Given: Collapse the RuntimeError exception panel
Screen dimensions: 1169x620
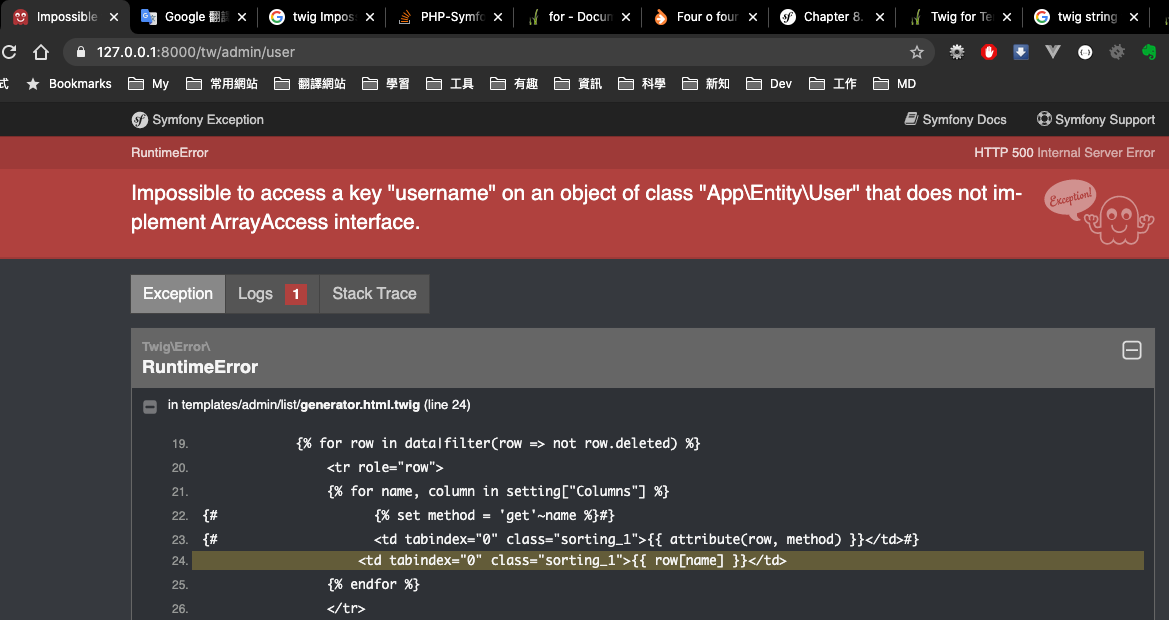Looking at the screenshot, I should point(1132,350).
